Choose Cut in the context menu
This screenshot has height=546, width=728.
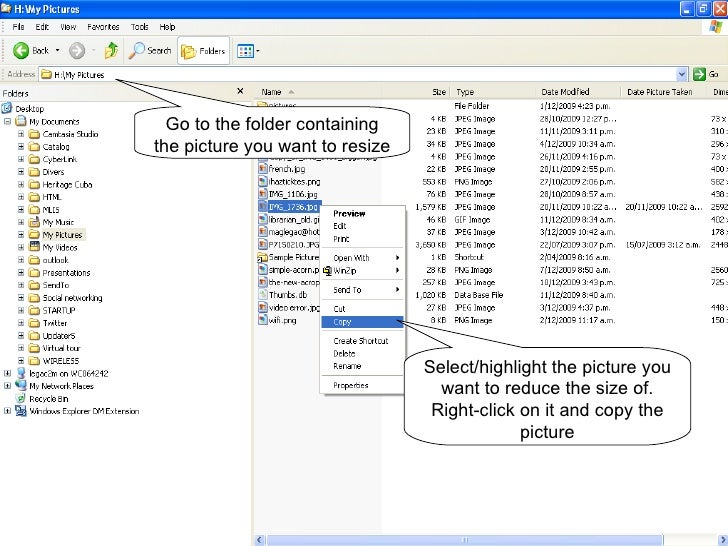click(x=362, y=309)
